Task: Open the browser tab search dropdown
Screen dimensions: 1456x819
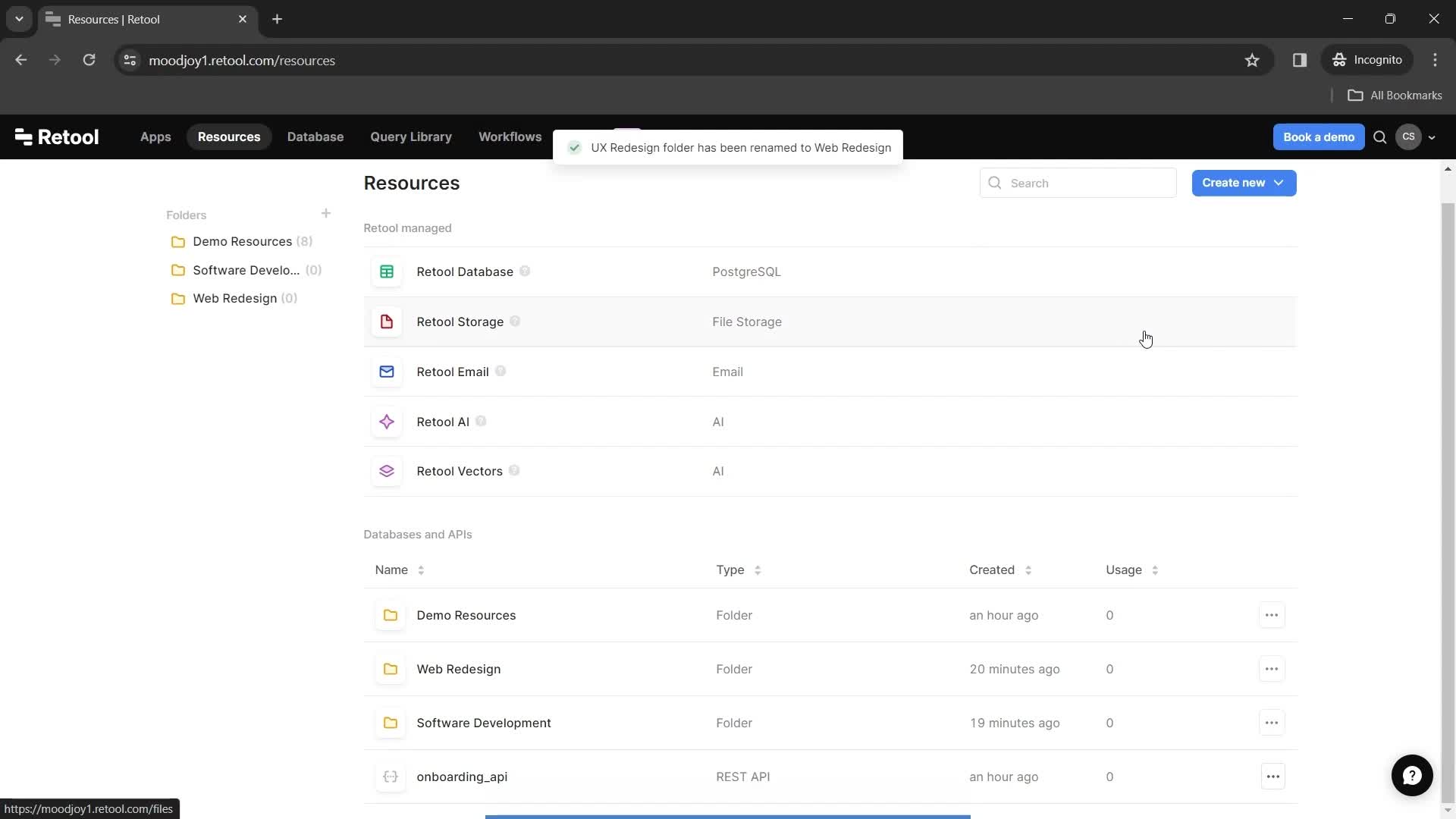Action: (19, 19)
